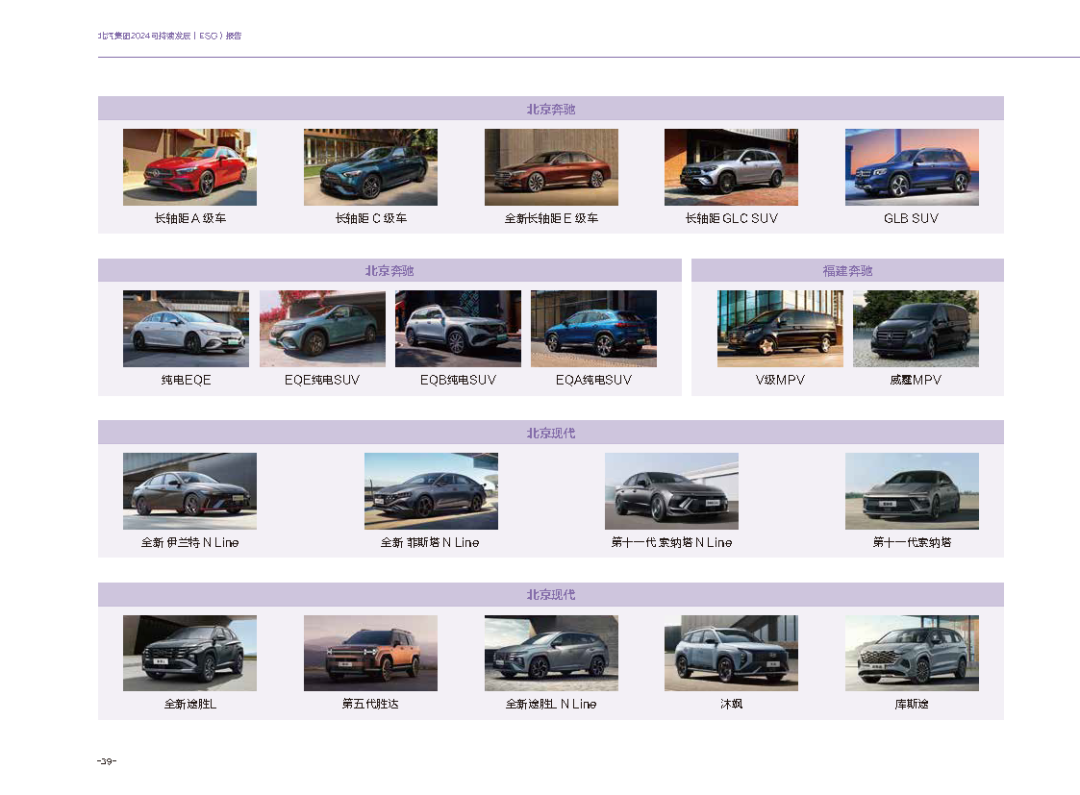Viewport: 1080px width, 795px height.
Task: Open the 全新 菲斯塔 N Line photo
Action: click(430, 491)
